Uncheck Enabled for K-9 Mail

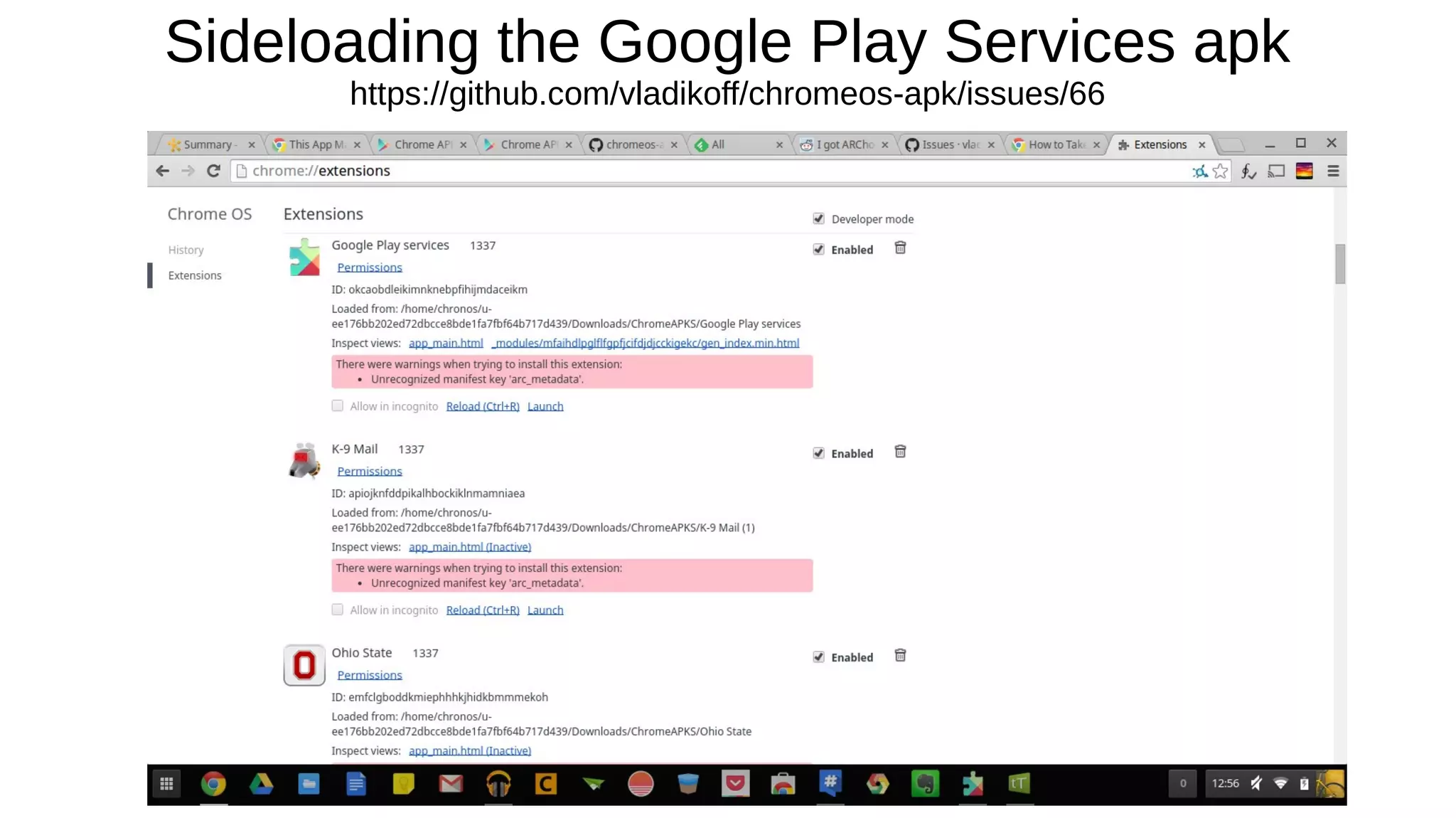point(818,453)
